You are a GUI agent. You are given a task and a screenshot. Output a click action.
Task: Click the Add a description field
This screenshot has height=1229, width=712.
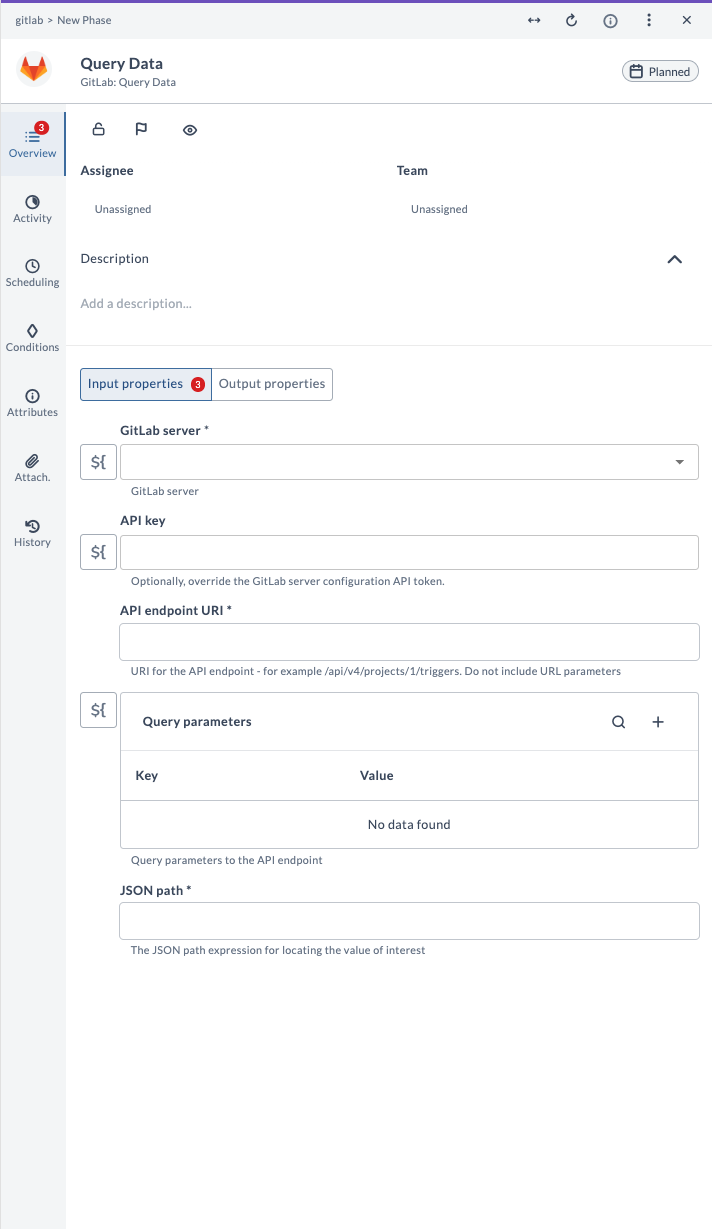[x=136, y=303]
